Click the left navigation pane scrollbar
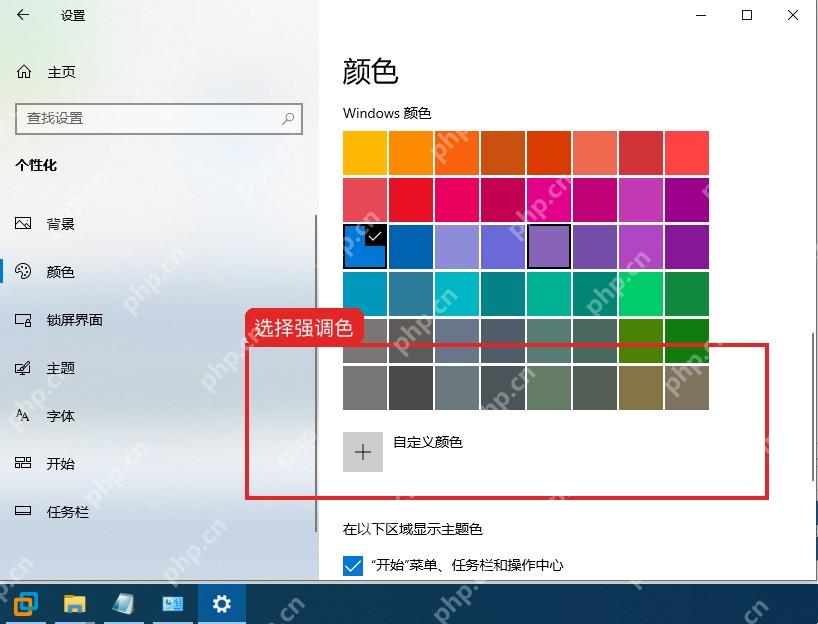The height and width of the screenshot is (624, 818). (316, 373)
